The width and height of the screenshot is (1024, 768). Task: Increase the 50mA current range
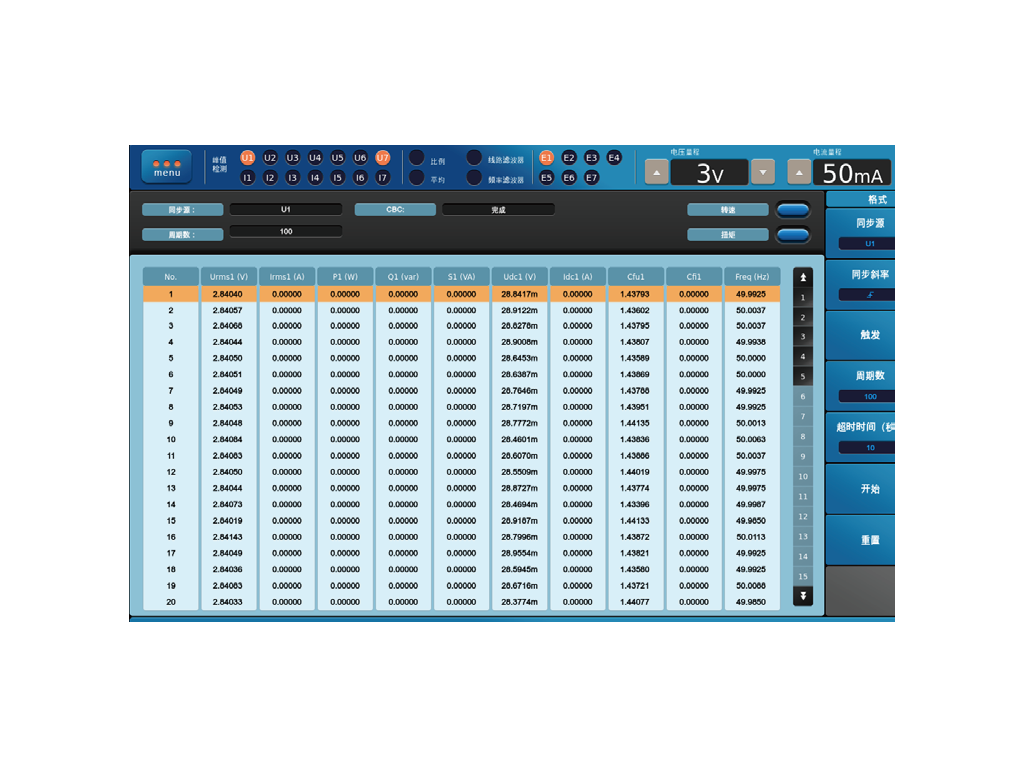pos(799,172)
